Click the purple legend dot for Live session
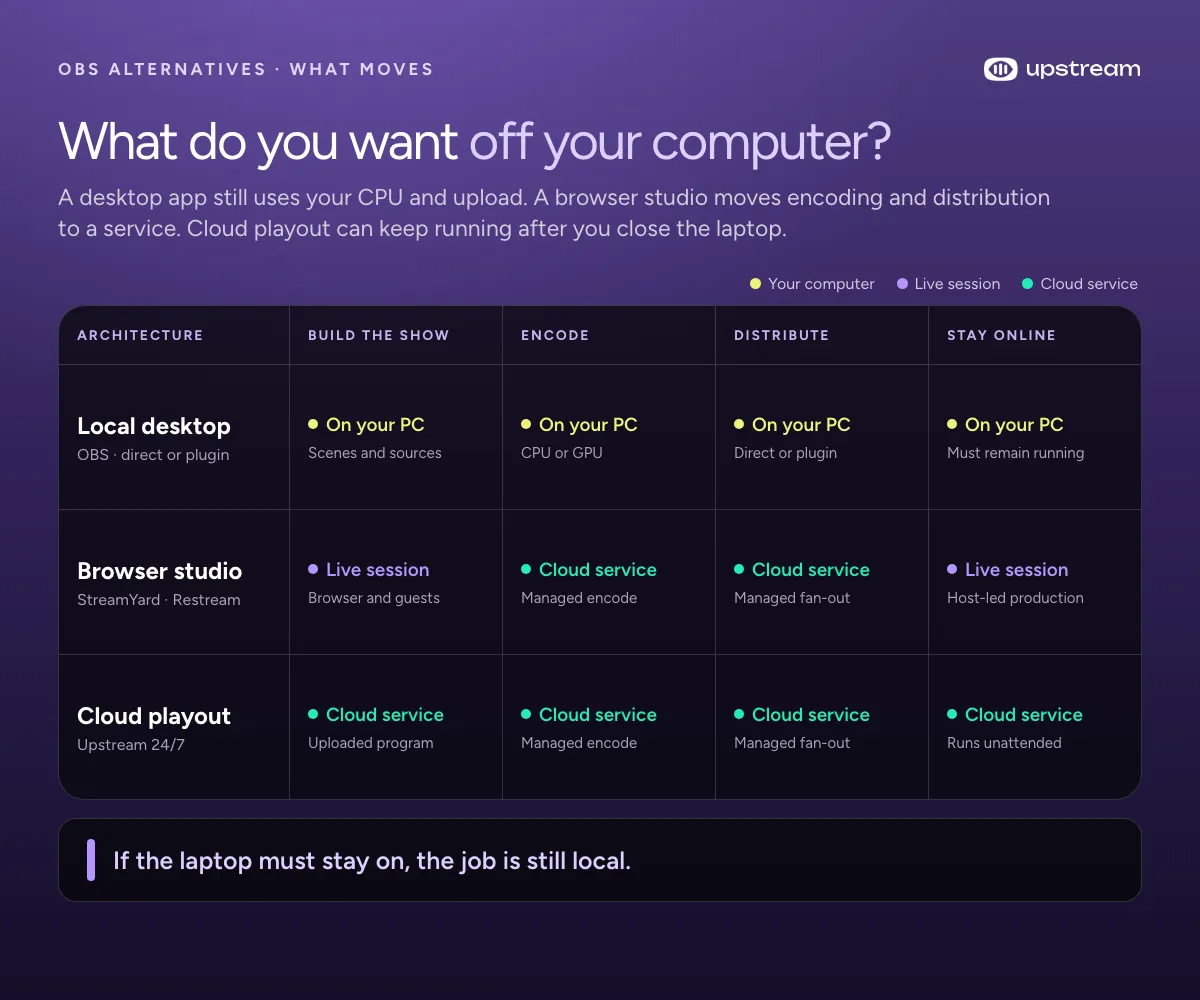Screen dimensions: 1200x1000 click(902, 284)
